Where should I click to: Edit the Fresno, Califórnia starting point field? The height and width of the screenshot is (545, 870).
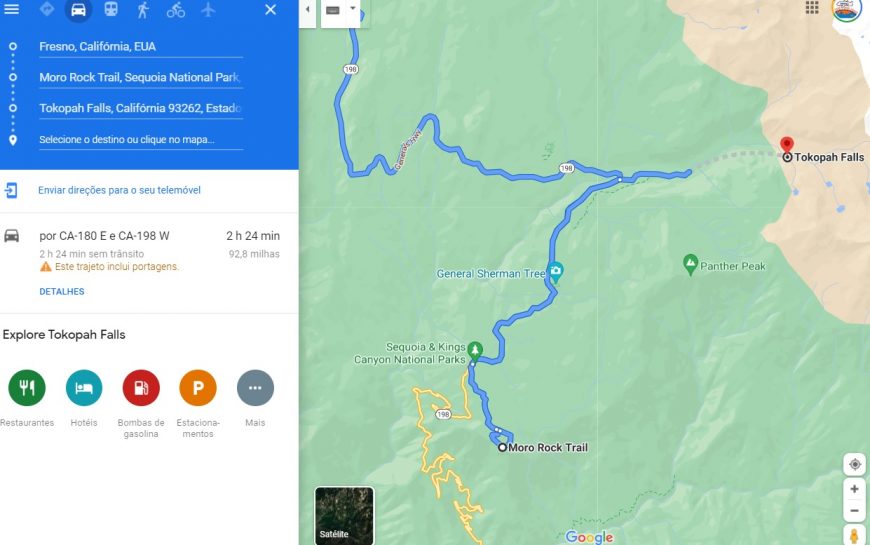(141, 47)
